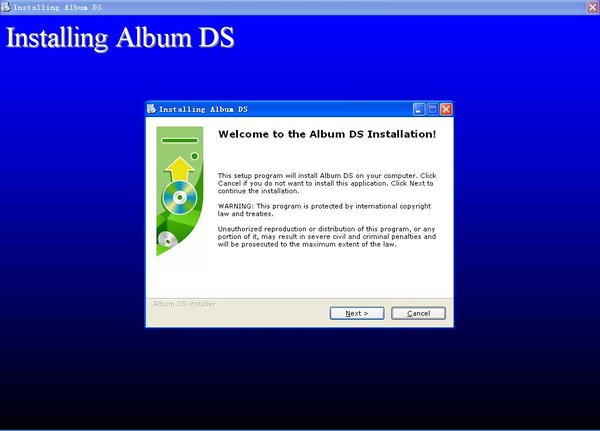Click installer icon in dialog title bar
This screenshot has height=431, width=600.
point(152,109)
